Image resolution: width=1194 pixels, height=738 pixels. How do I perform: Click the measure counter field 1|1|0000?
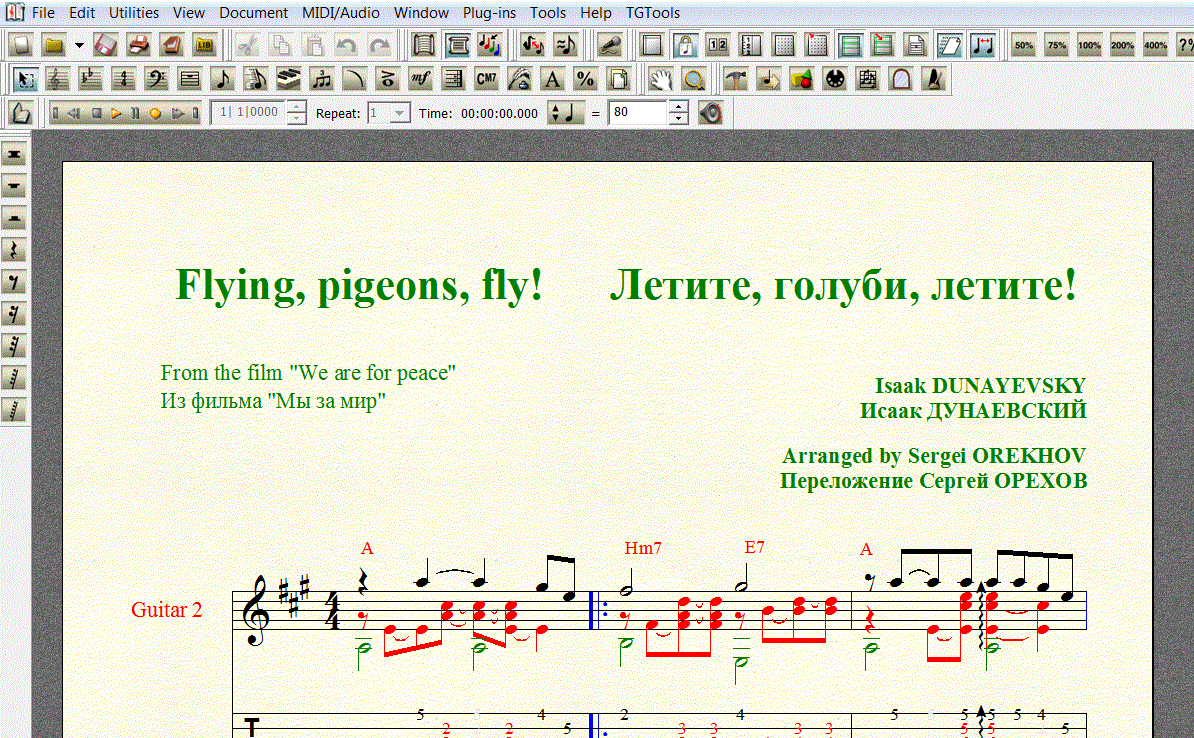tap(250, 113)
